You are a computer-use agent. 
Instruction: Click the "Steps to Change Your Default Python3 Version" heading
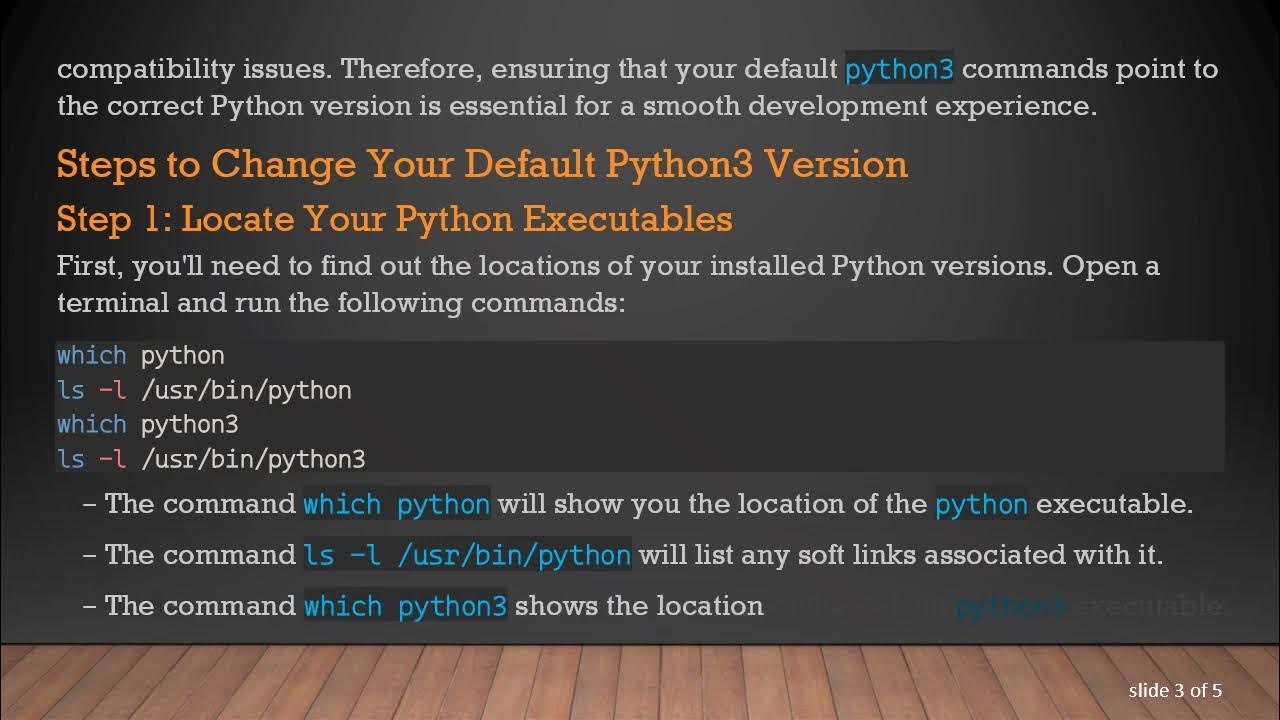click(482, 164)
